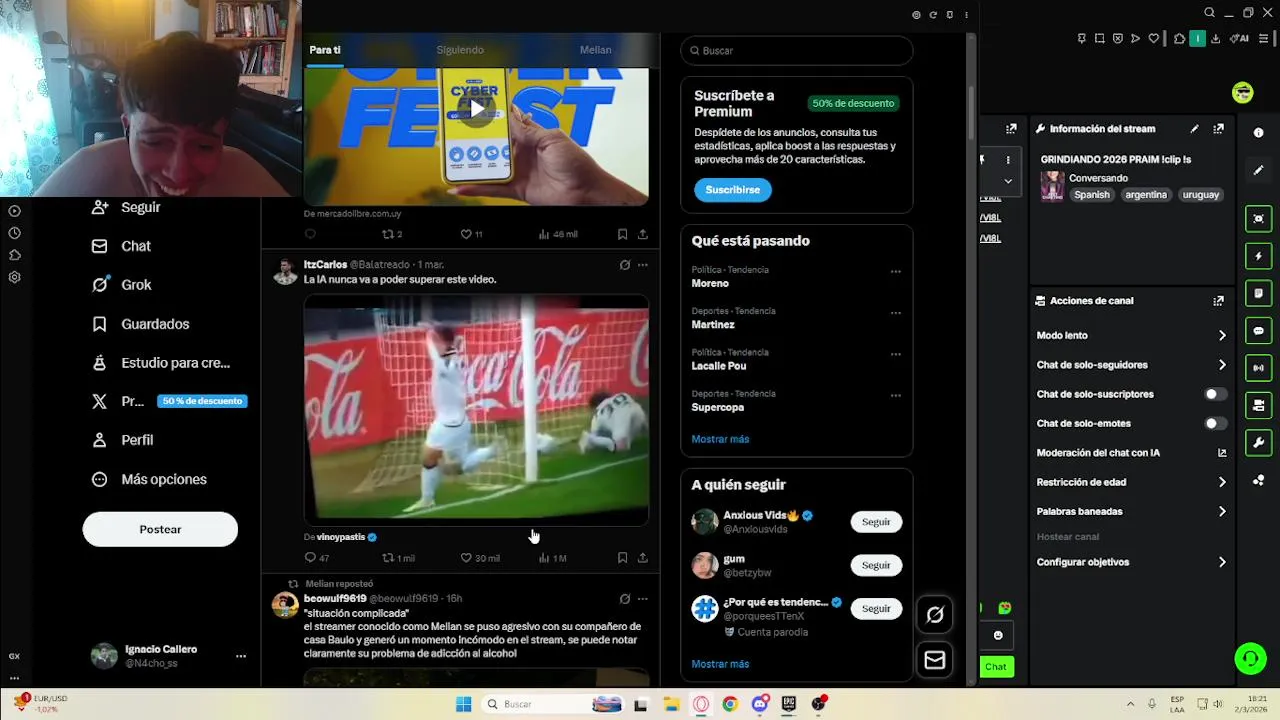Click the X page vertical scrollbar
1280x720 pixels.
[x=970, y=114]
